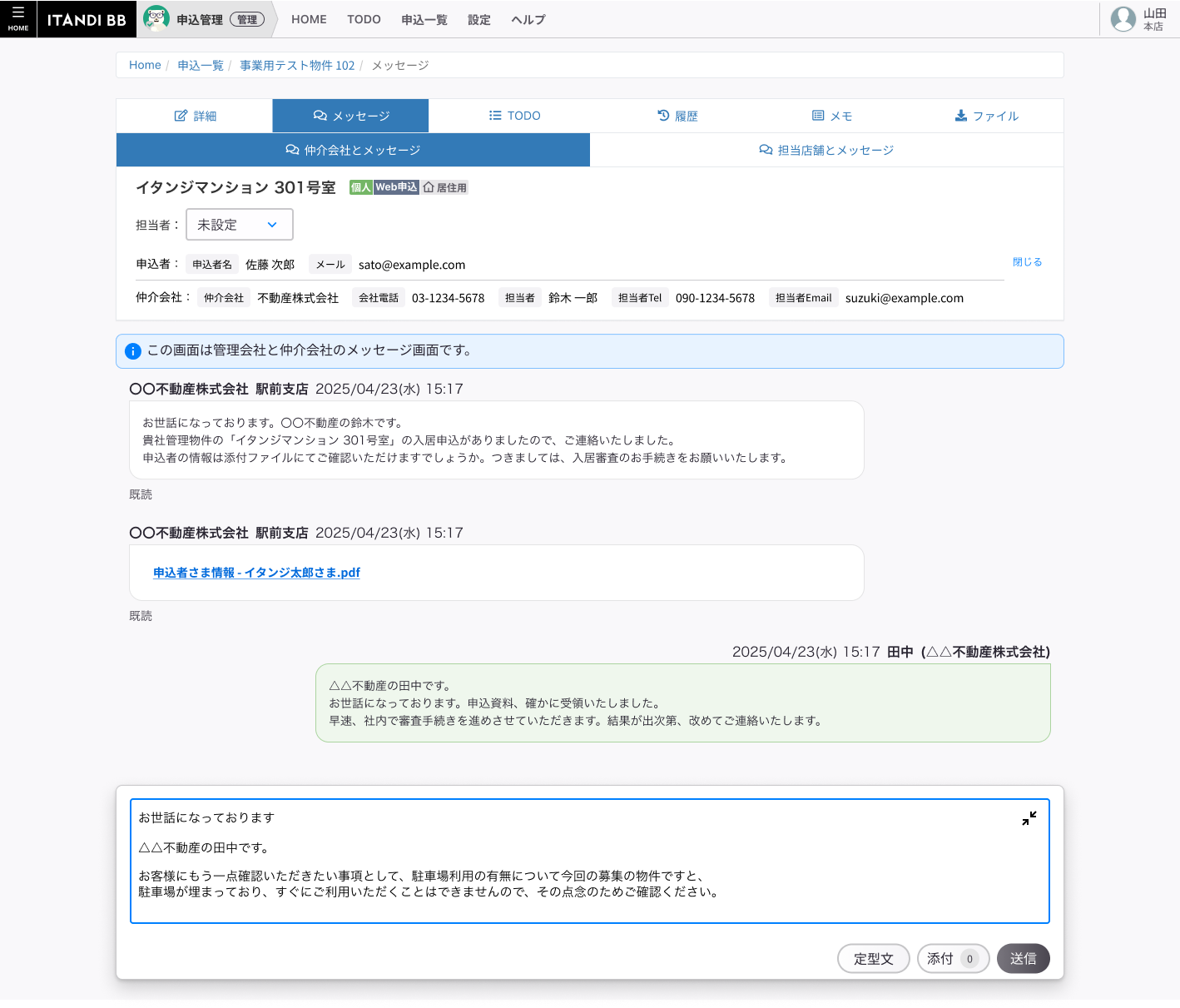This screenshot has width=1180, height=1008.
Task: Click the ITANDI BB logo
Action: [87, 19]
